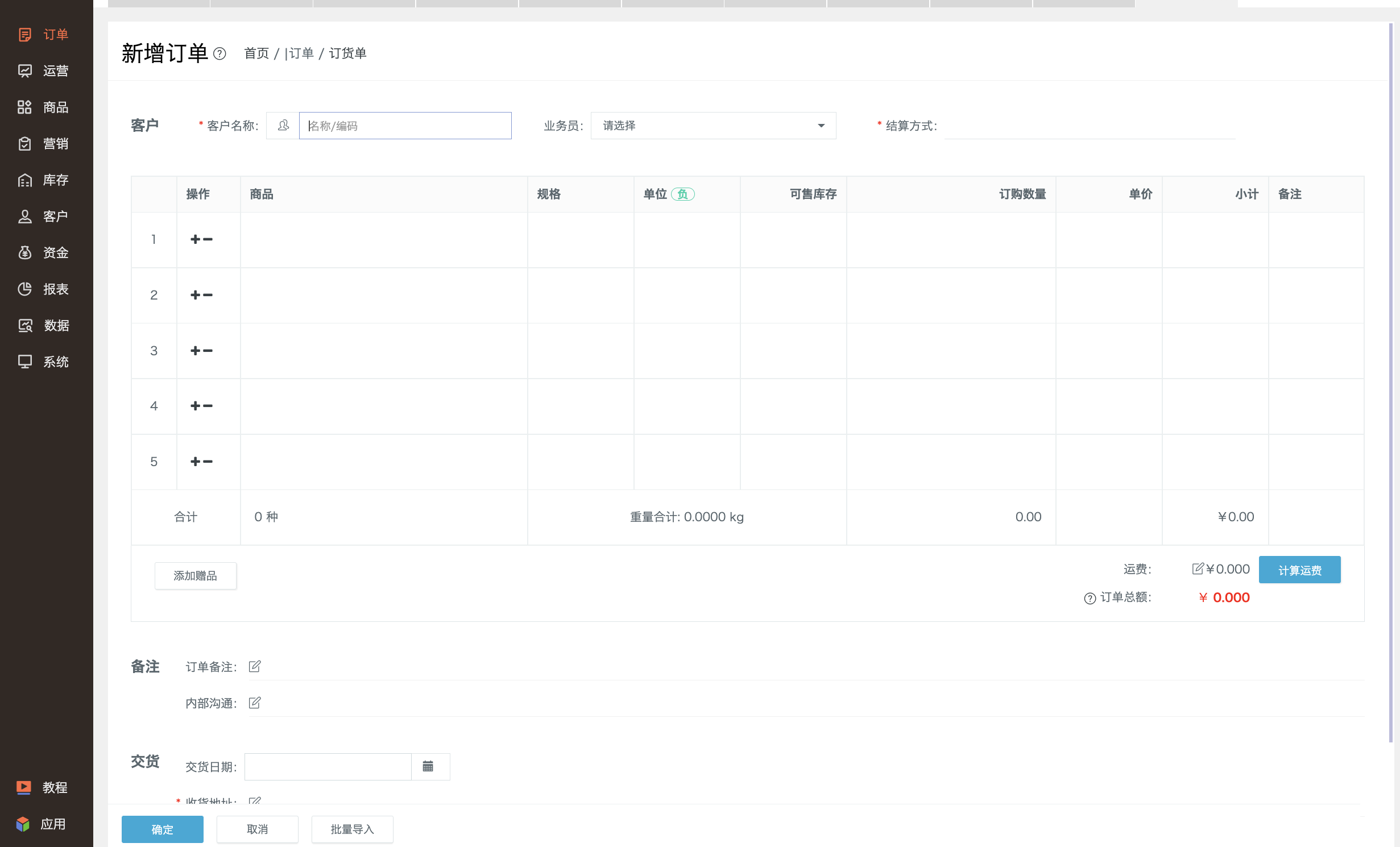Click the 批量导入 button
This screenshot has height=847, width=1400.
pos(353,829)
